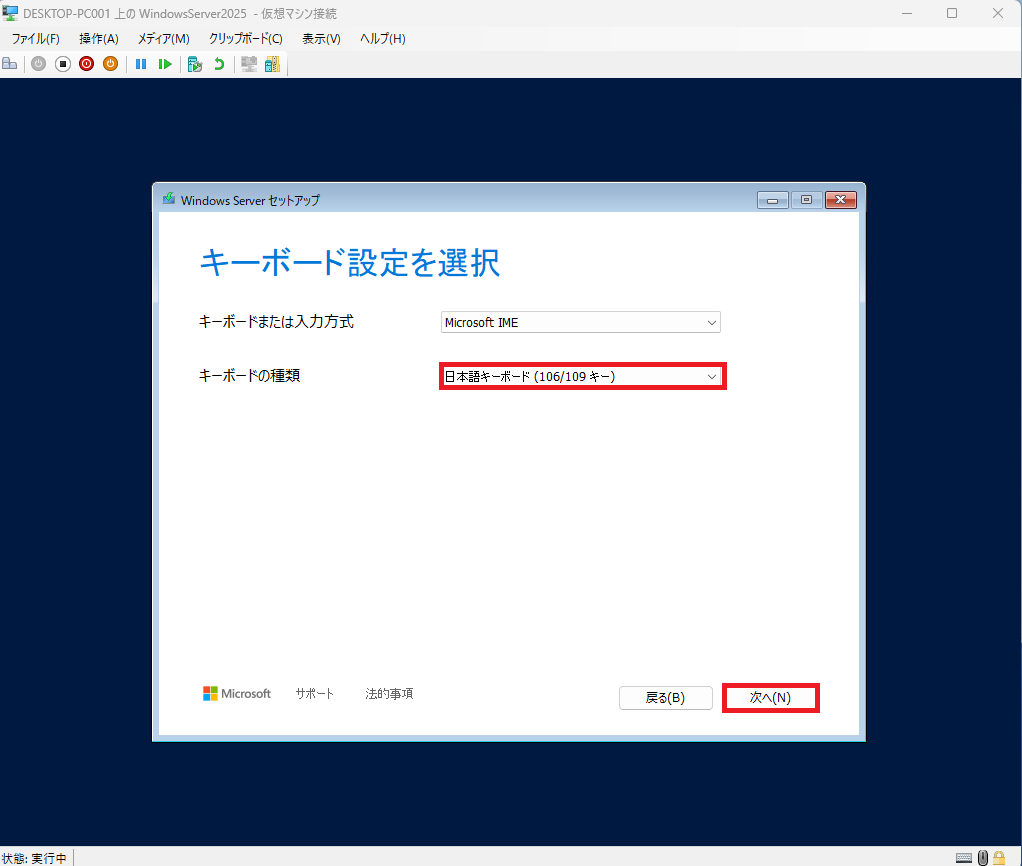Click the green Reset play icon

point(165,64)
